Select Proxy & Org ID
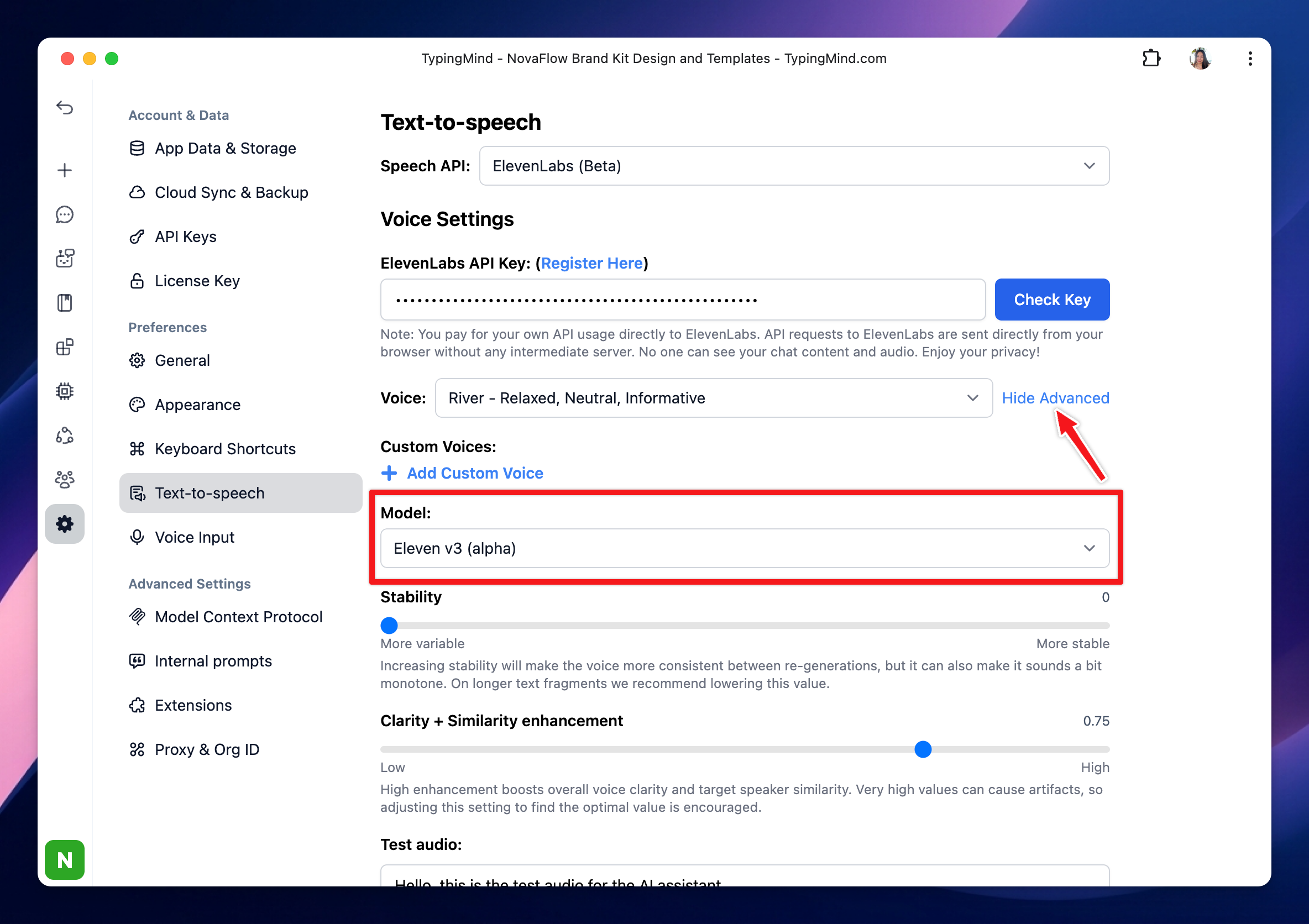The height and width of the screenshot is (924, 1309). click(240, 749)
